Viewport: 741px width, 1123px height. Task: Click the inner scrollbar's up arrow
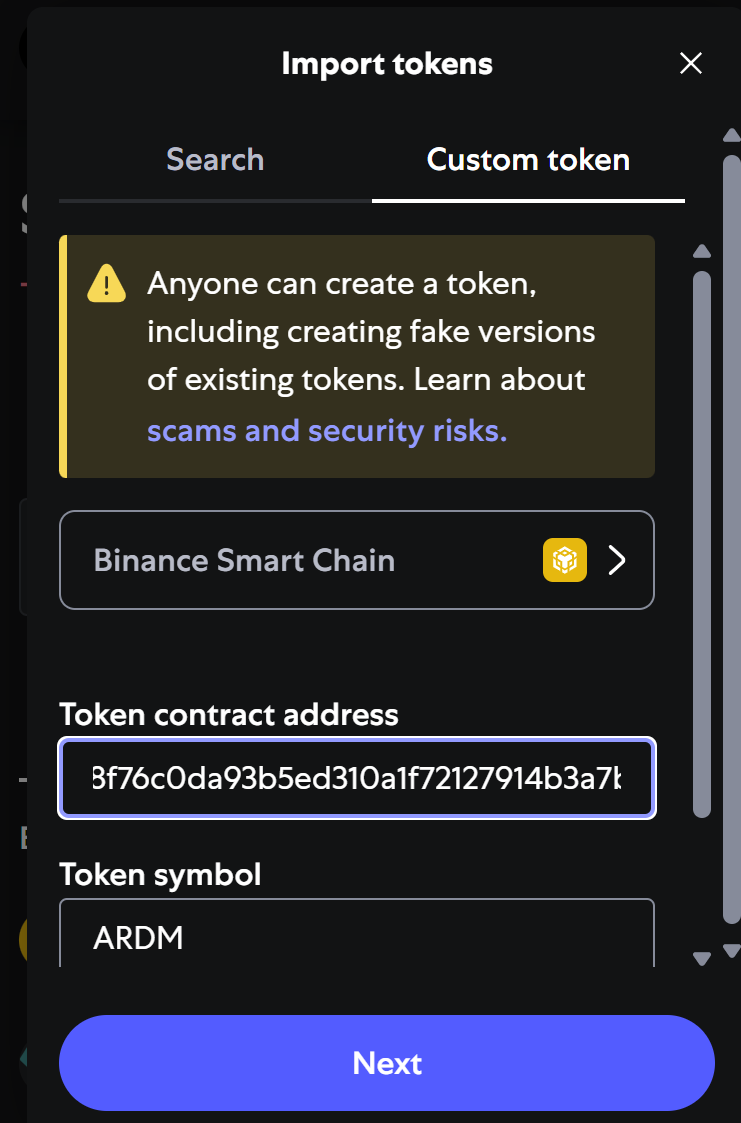(x=702, y=251)
